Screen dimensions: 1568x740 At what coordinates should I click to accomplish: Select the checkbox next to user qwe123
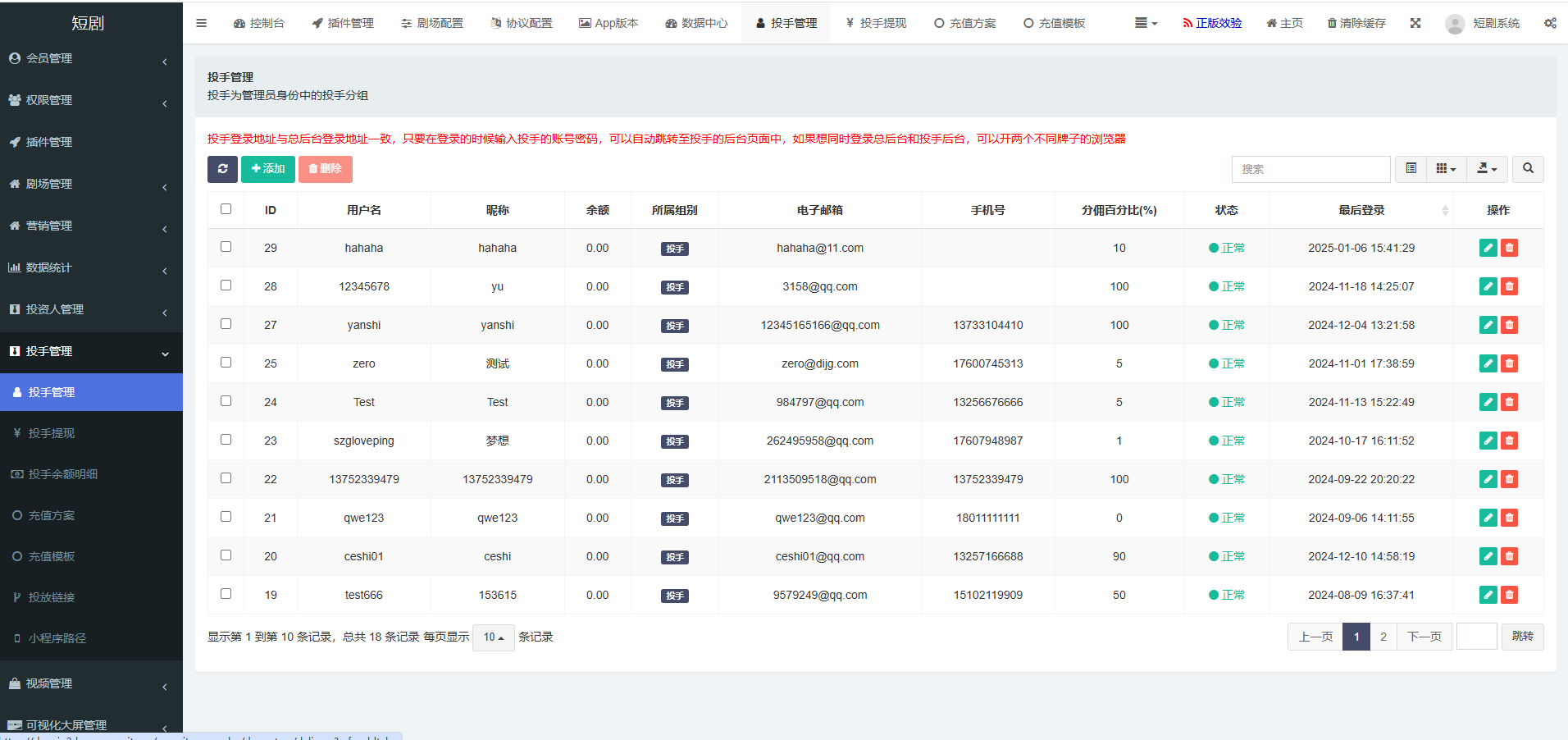point(226,516)
